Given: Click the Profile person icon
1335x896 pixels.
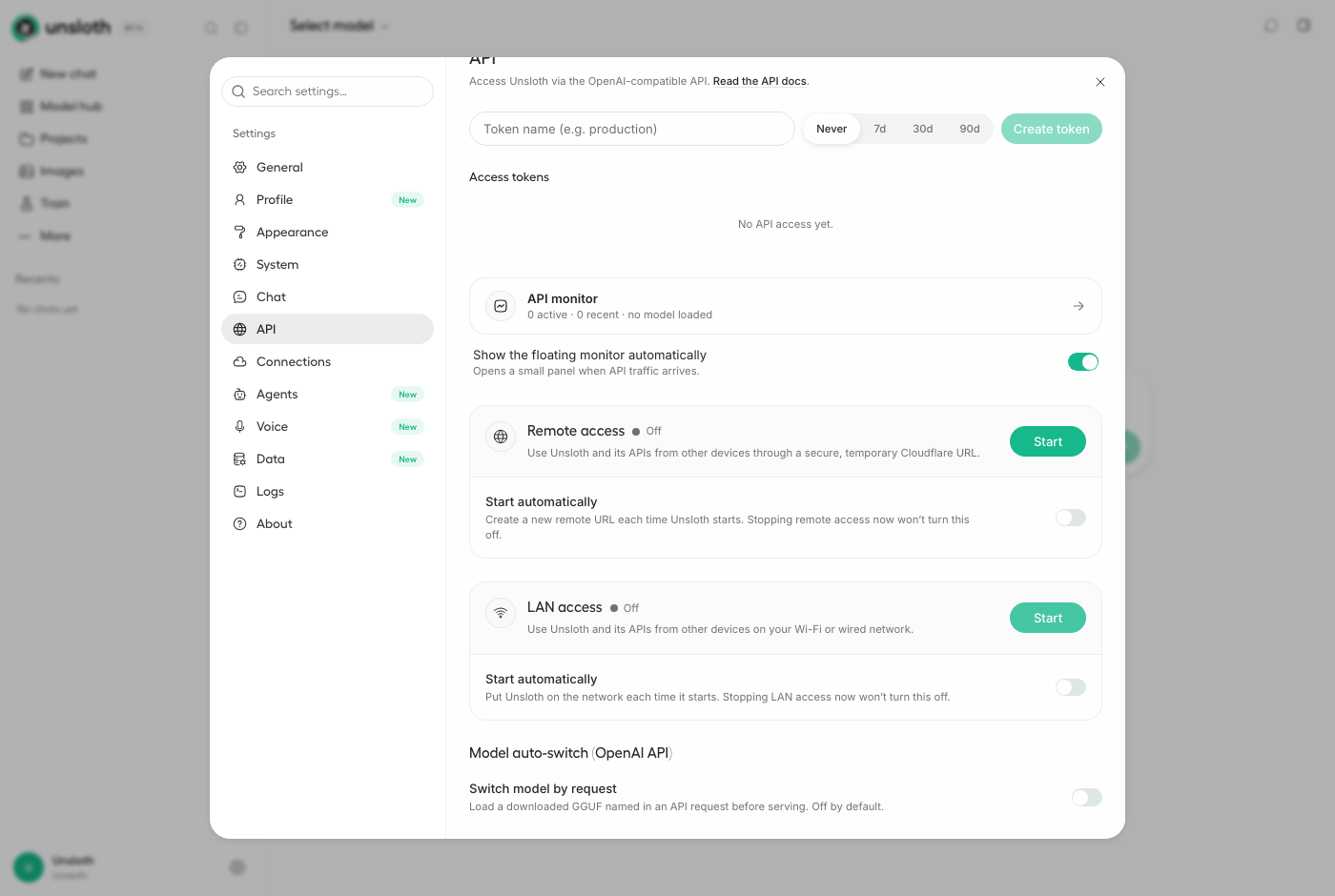Looking at the screenshot, I should tap(240, 199).
